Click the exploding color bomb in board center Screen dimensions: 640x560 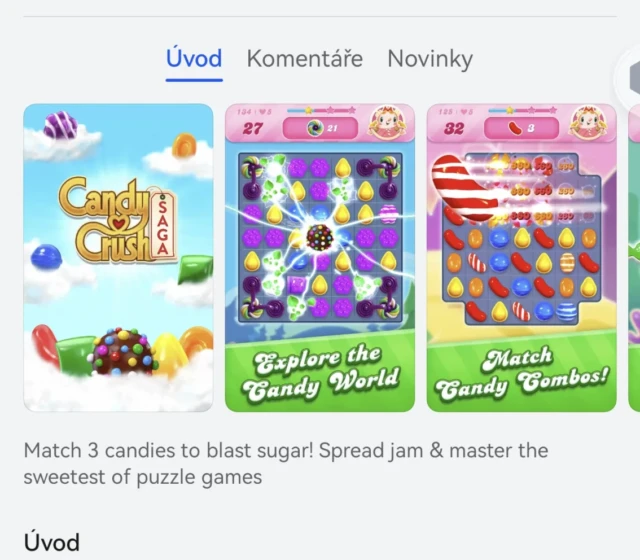(x=320, y=237)
